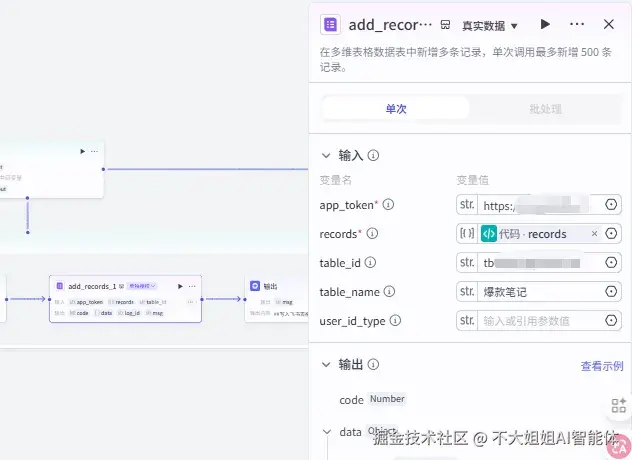
Task: Click the code Number output row
Action: [372, 399]
